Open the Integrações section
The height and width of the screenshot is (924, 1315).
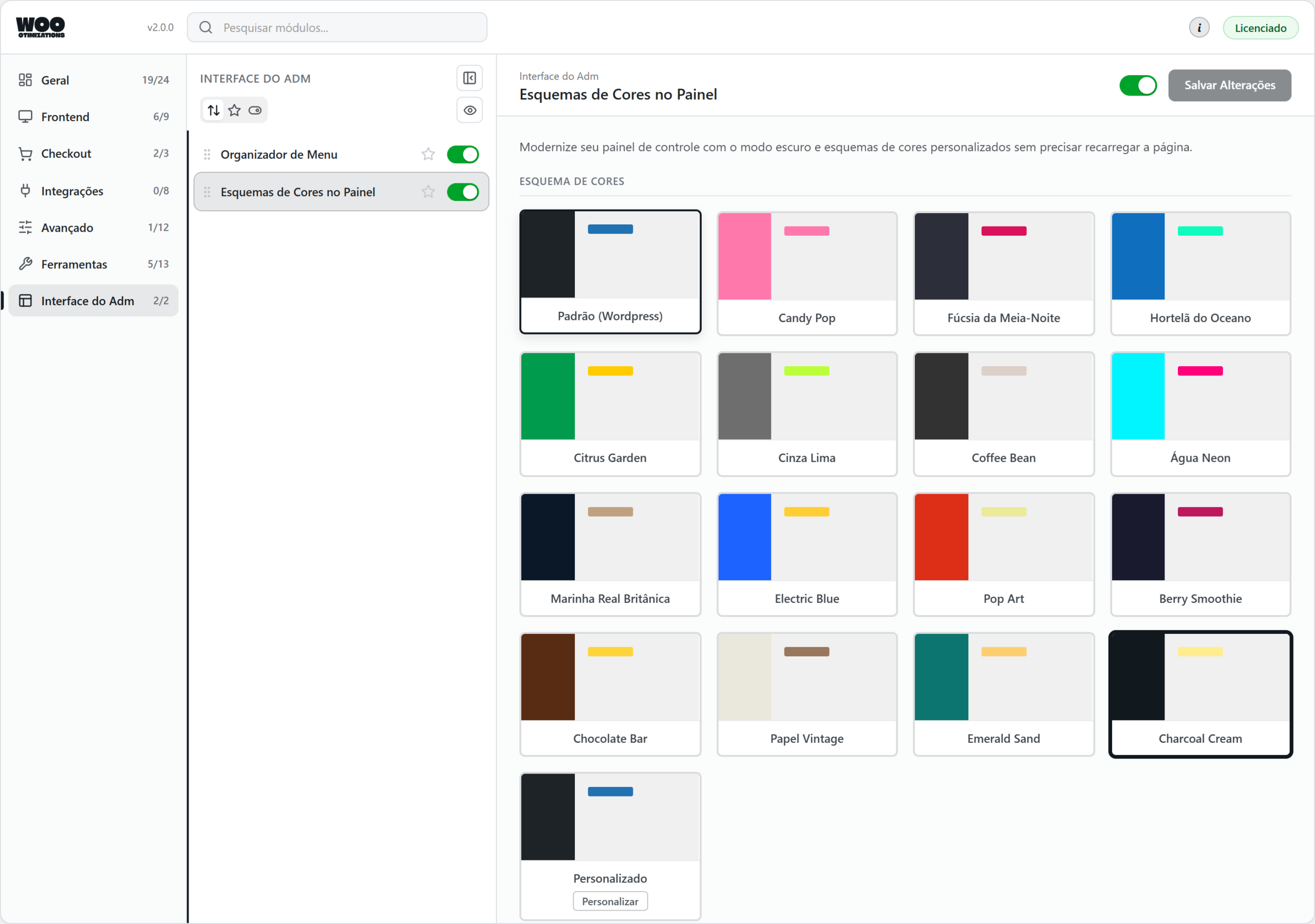pyautogui.click(x=93, y=191)
